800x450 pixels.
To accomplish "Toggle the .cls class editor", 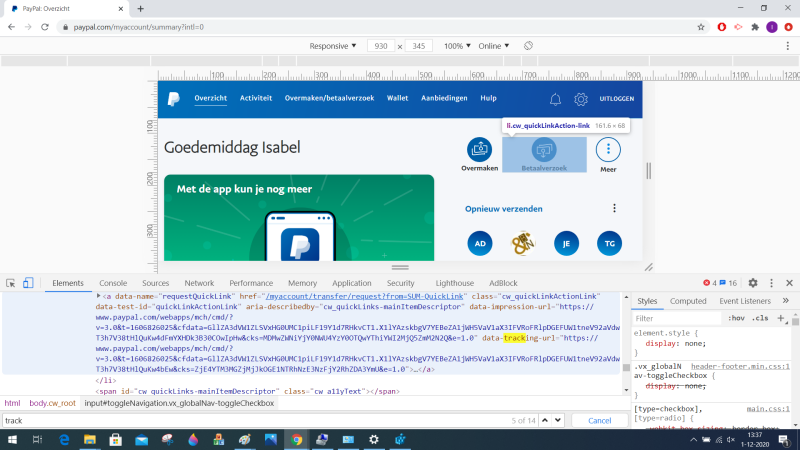I will pos(760,318).
